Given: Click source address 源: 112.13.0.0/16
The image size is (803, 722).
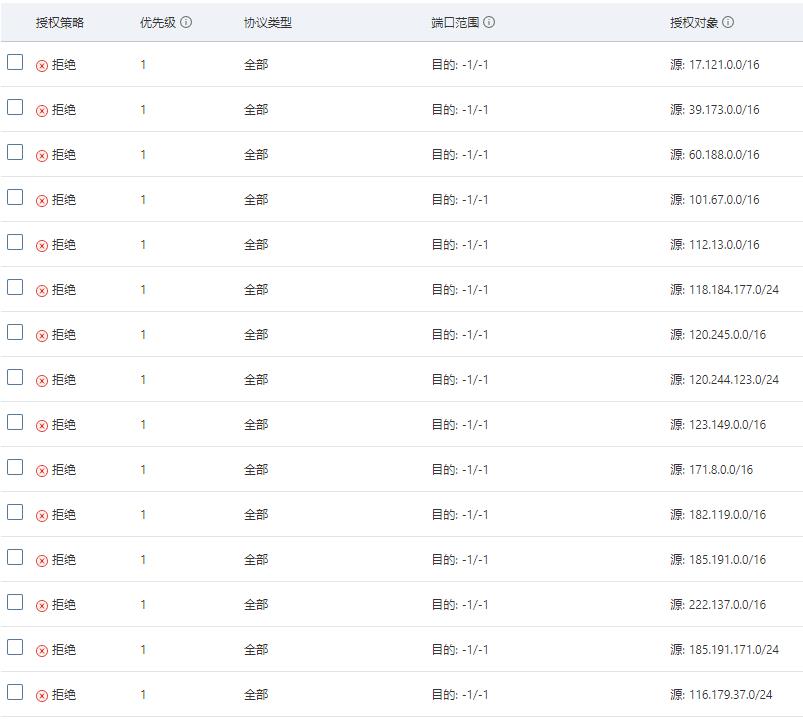Looking at the screenshot, I should click(x=714, y=245).
